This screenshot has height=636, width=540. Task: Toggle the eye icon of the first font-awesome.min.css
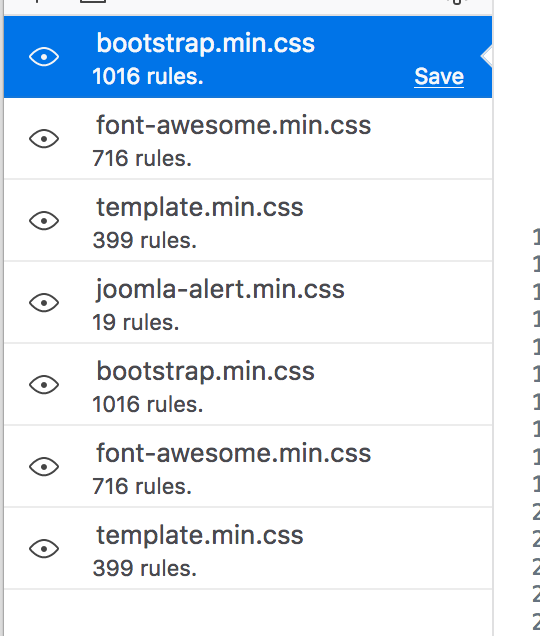(x=44, y=139)
